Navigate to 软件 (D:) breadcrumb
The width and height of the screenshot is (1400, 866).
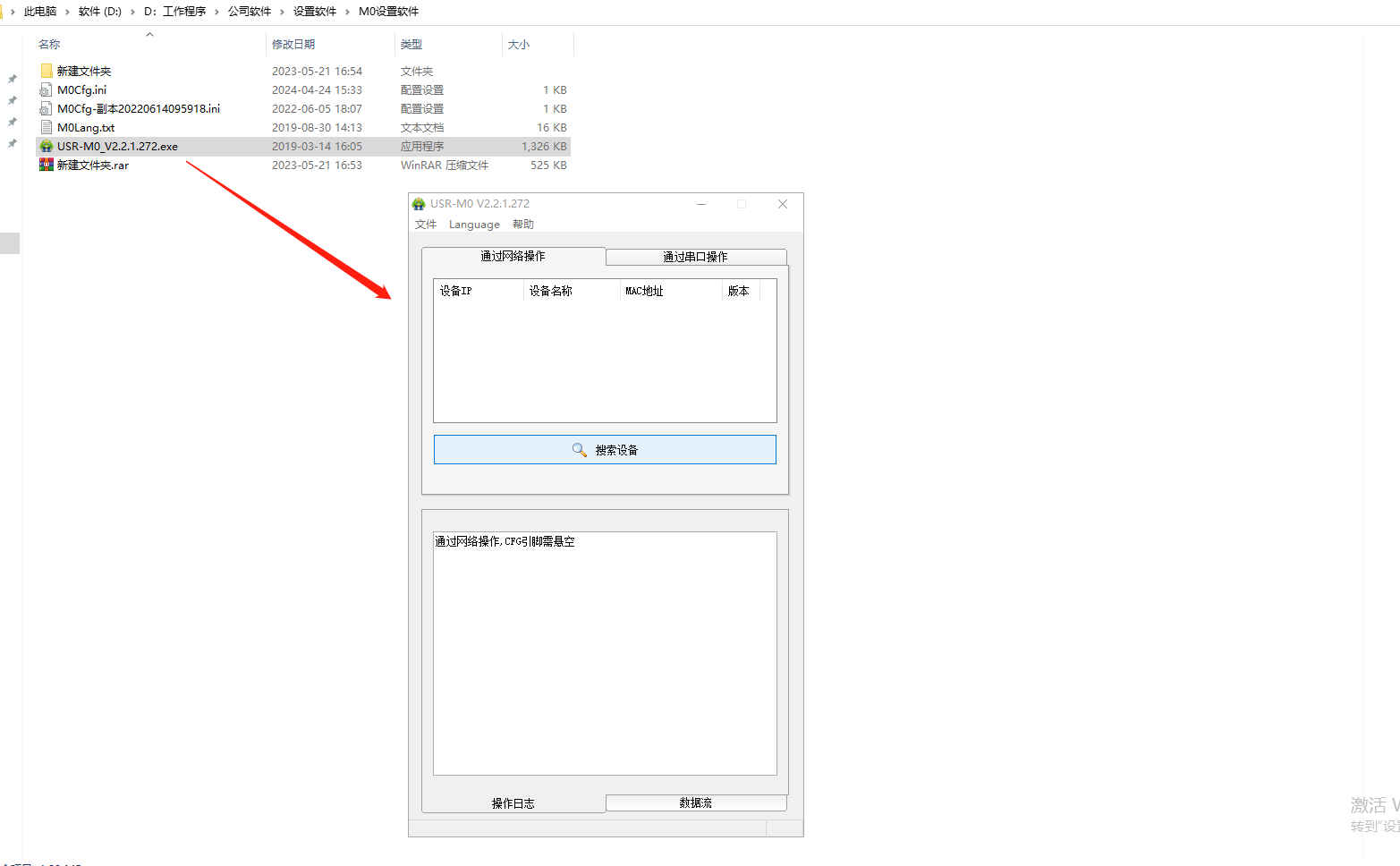click(x=100, y=12)
